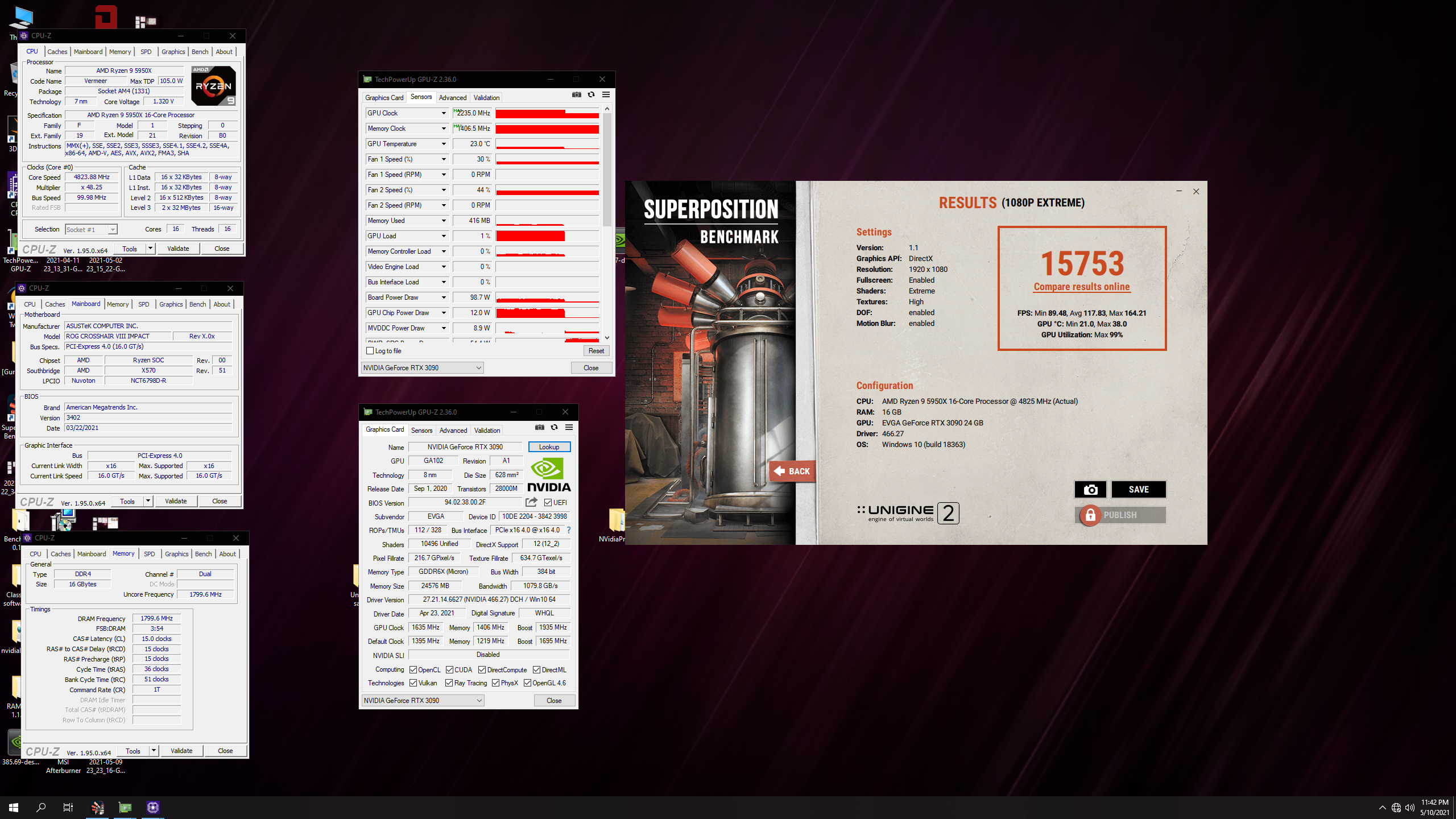
Task: Open GPU selector dropdown in Sensors window
Action: tap(423, 368)
